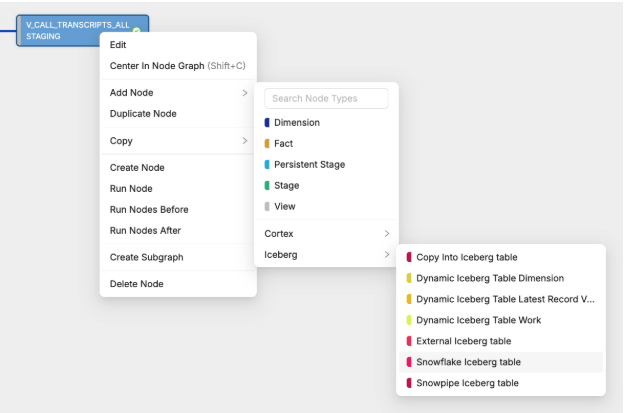Choose Center In Node Graph
624x413 pixels.
[x=177, y=66]
